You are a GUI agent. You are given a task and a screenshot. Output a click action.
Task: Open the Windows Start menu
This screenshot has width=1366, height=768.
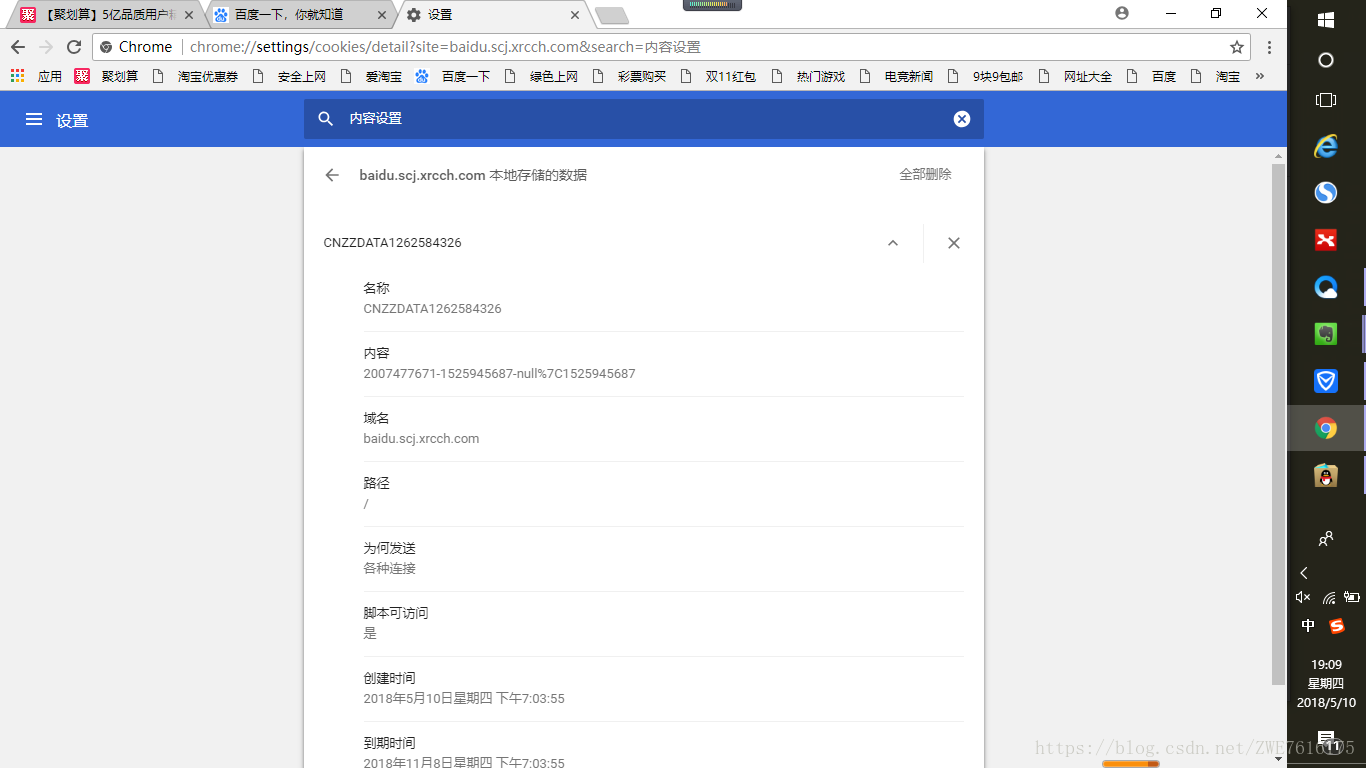[1326, 19]
